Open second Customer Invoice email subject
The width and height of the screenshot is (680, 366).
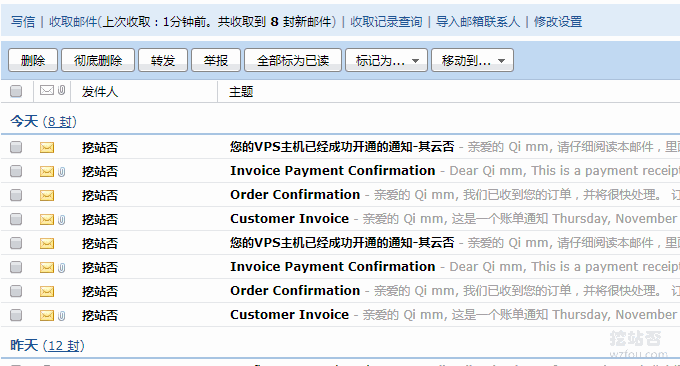289,314
